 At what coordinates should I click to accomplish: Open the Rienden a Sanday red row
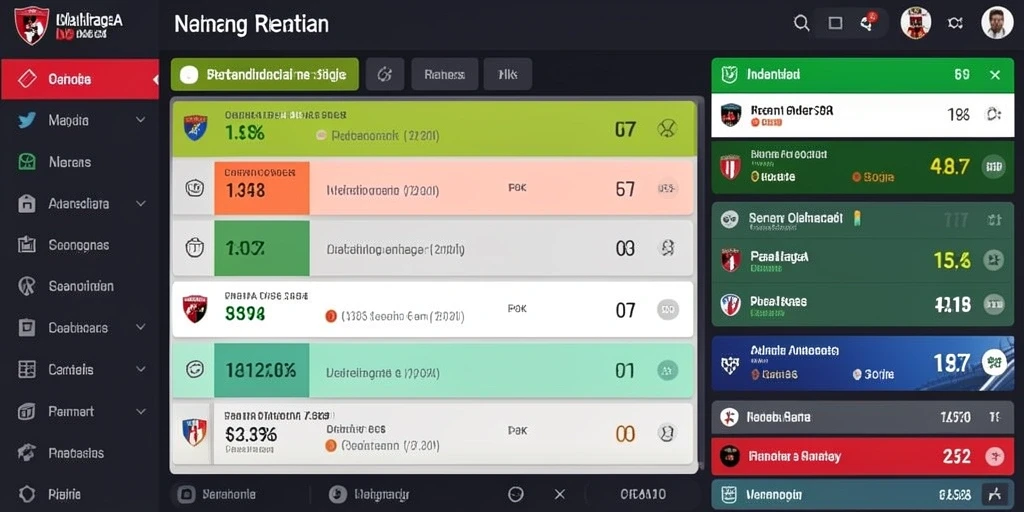pos(863,456)
